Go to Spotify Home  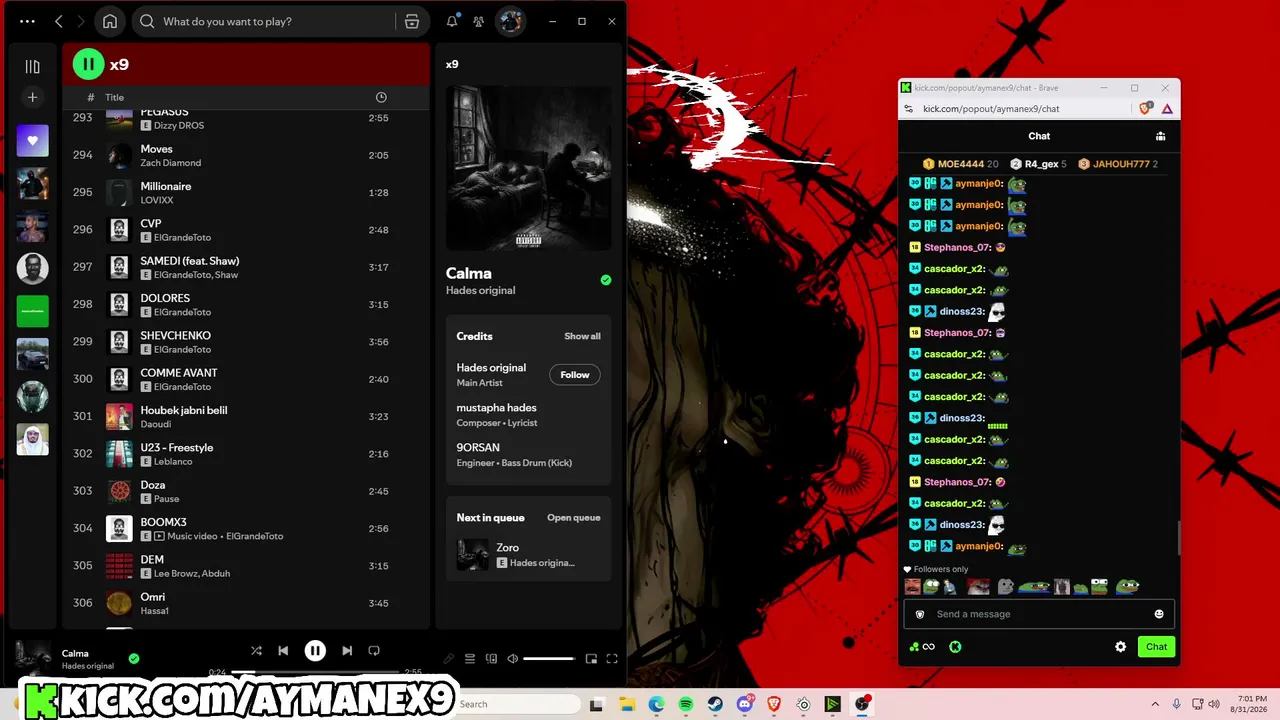click(110, 21)
